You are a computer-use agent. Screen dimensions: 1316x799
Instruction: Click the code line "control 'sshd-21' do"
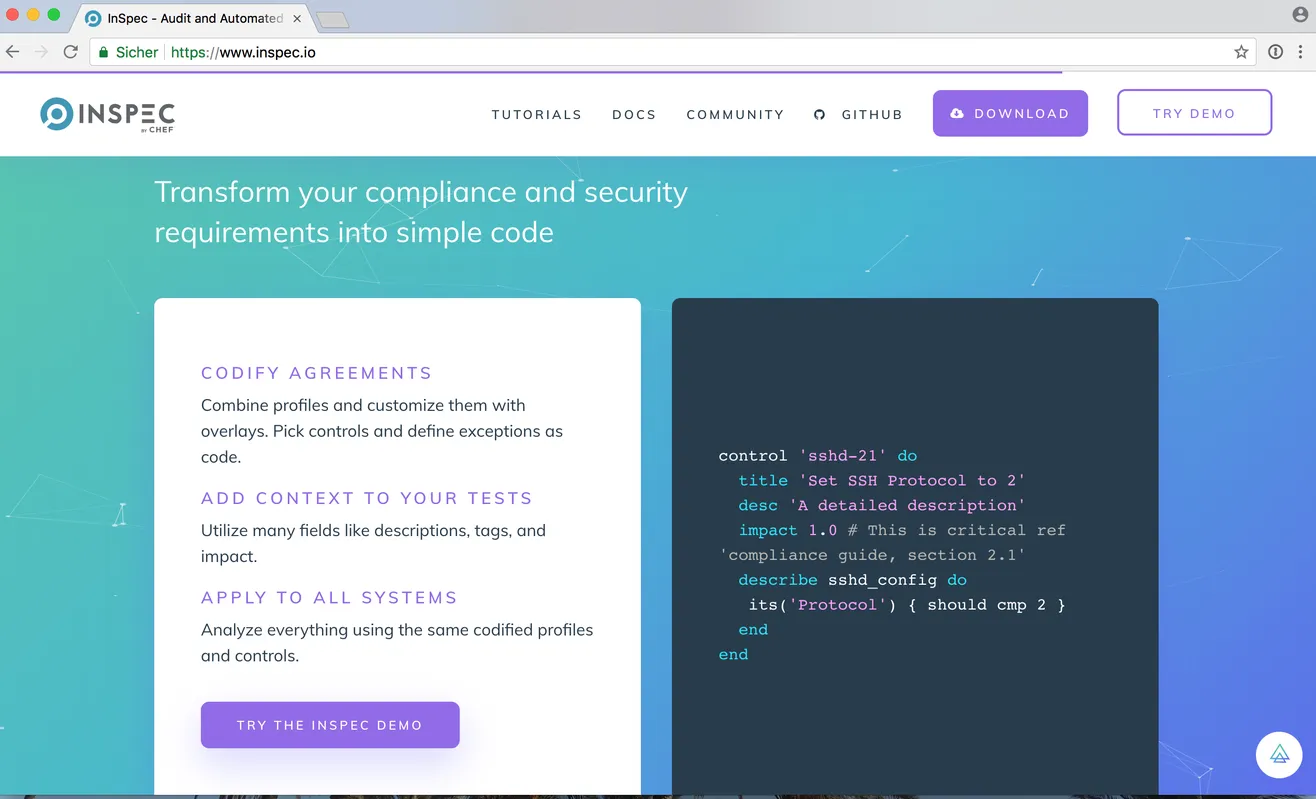tap(818, 455)
